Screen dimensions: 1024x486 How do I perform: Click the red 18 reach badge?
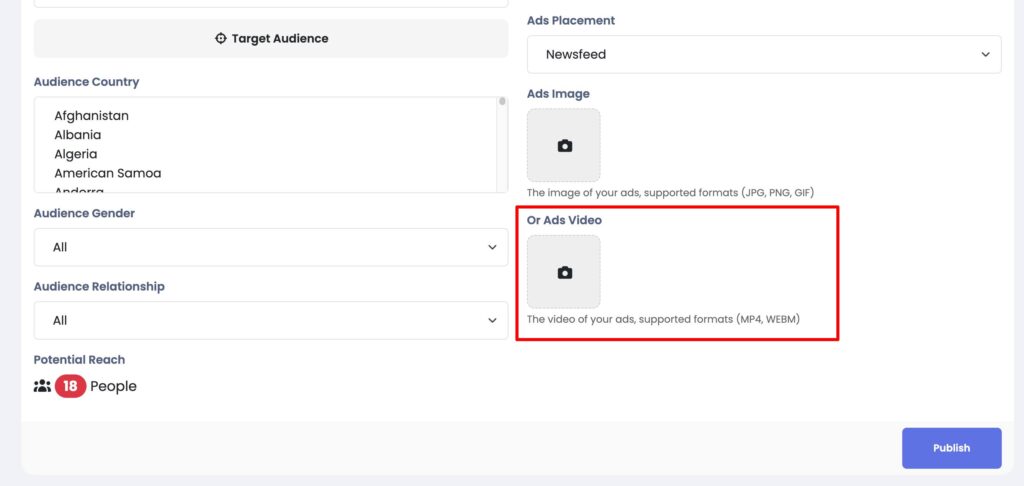[x=70, y=386]
